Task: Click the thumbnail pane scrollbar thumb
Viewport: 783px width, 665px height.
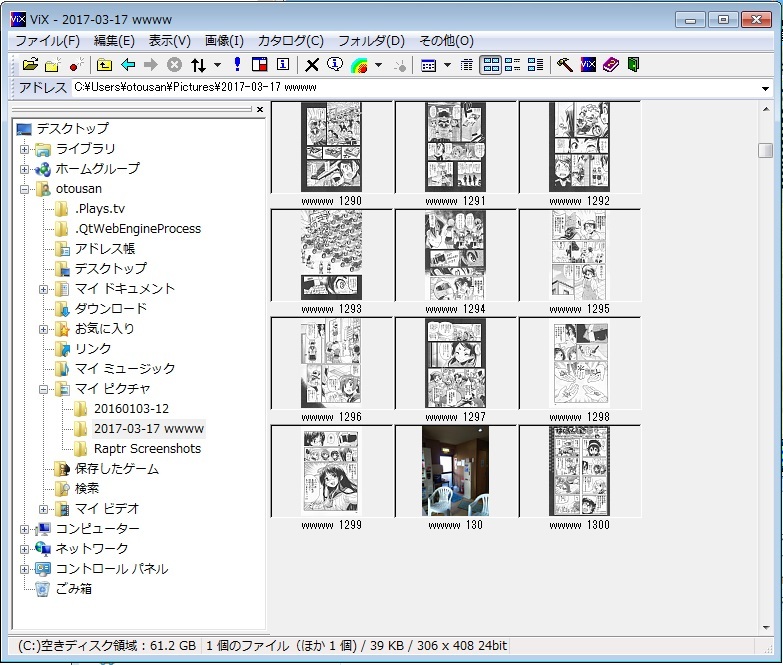Action: tap(765, 150)
